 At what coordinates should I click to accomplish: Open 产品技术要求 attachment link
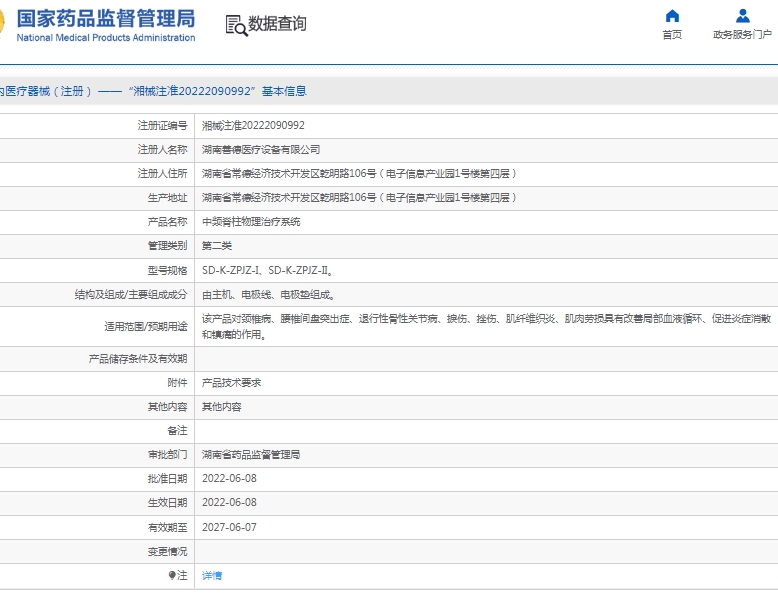pyautogui.click(x=231, y=383)
